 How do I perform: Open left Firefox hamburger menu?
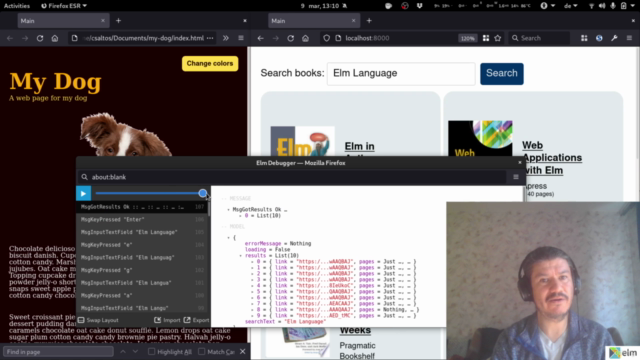click(x=241, y=38)
